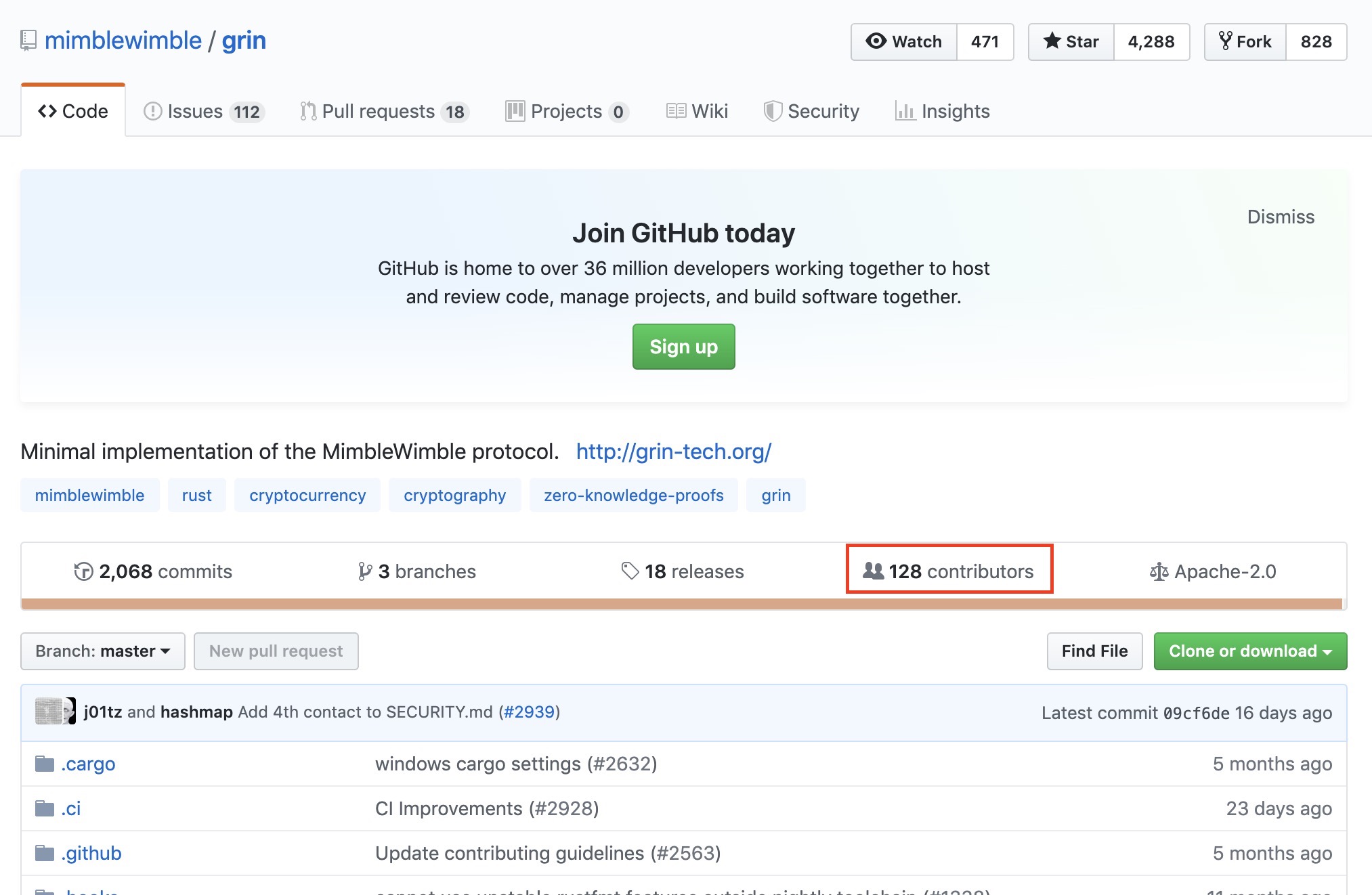Open commit CI Improvements (#2928)
Image resolution: width=1372 pixels, height=895 pixels.
(487, 808)
